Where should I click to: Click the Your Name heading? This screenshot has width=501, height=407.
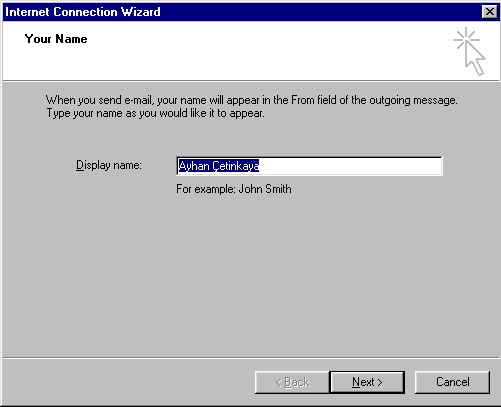[56, 39]
